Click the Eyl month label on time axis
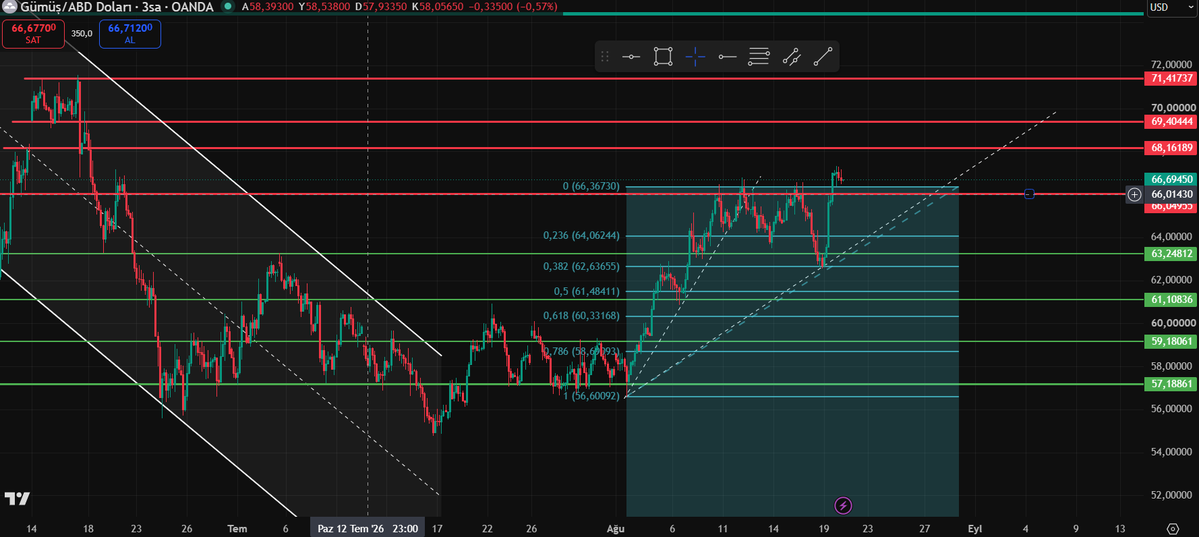The height and width of the screenshot is (537, 1199). (x=974, y=529)
